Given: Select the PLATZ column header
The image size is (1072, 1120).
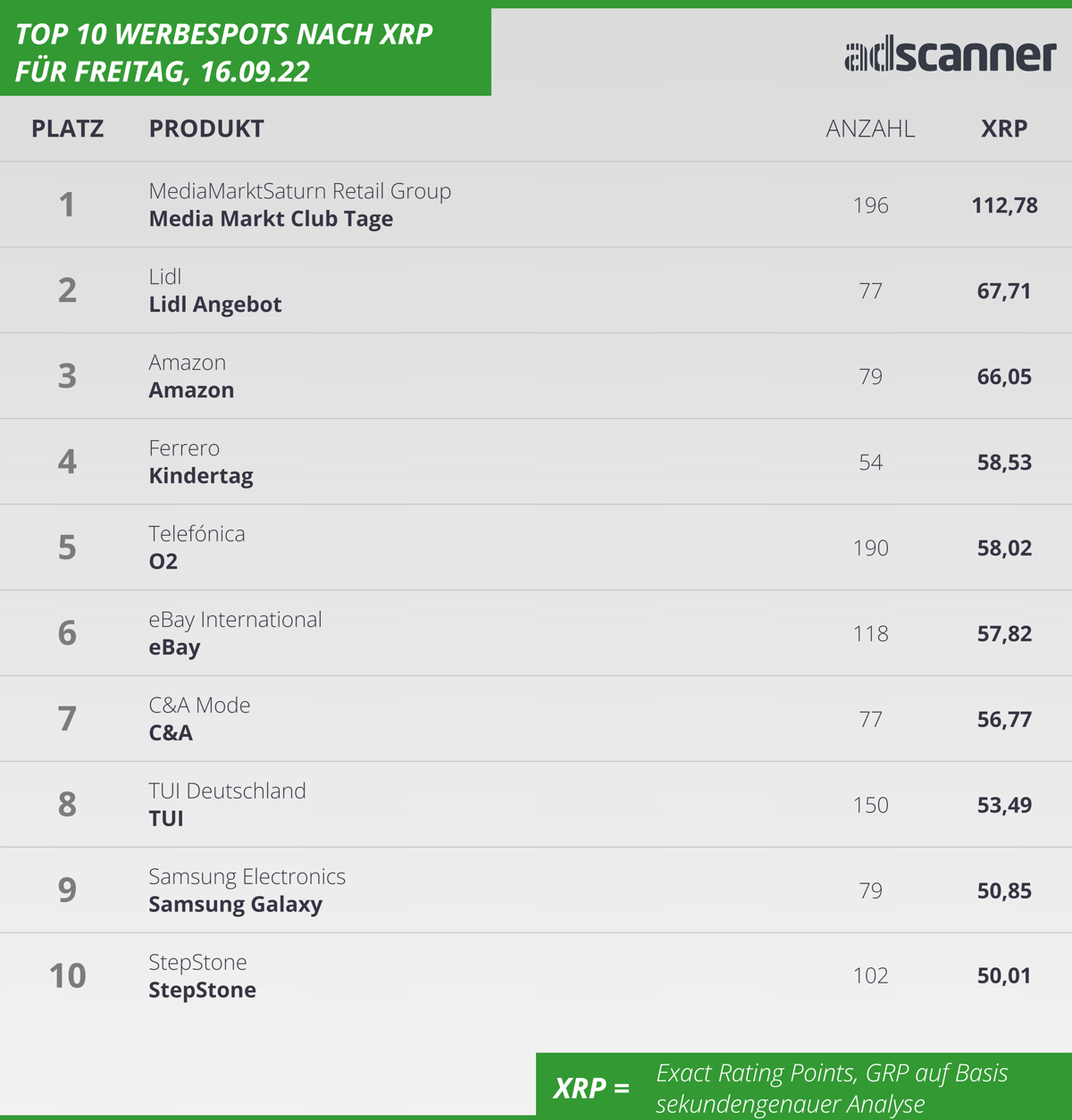Looking at the screenshot, I should coord(68,129).
